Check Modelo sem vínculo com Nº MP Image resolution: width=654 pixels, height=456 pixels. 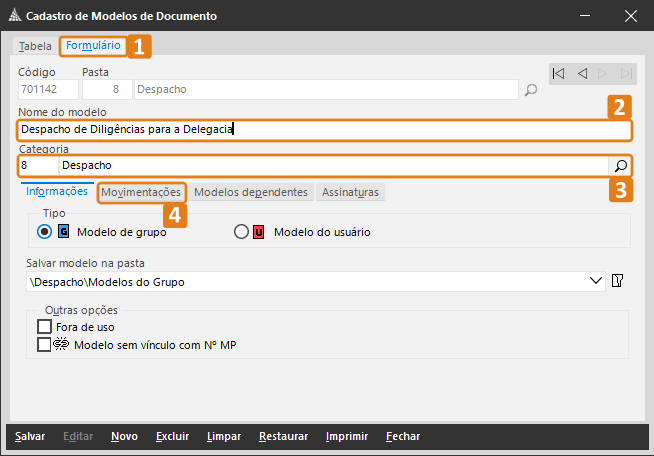click(44, 345)
